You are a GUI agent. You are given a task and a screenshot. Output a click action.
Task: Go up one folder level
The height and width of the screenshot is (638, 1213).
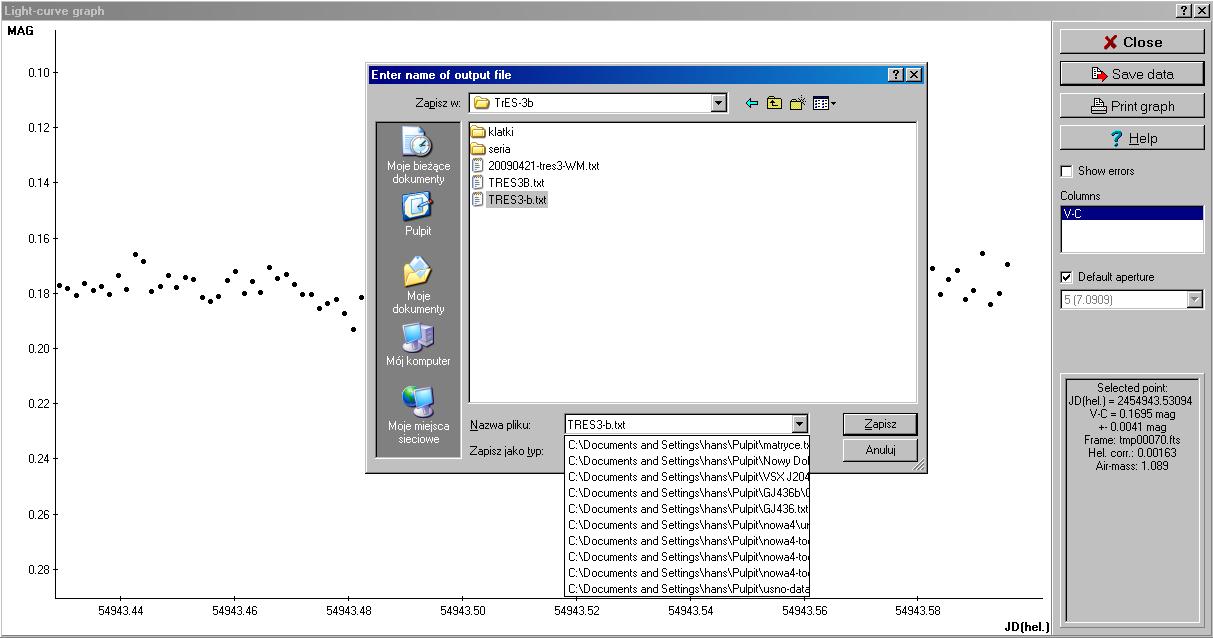[x=774, y=103]
